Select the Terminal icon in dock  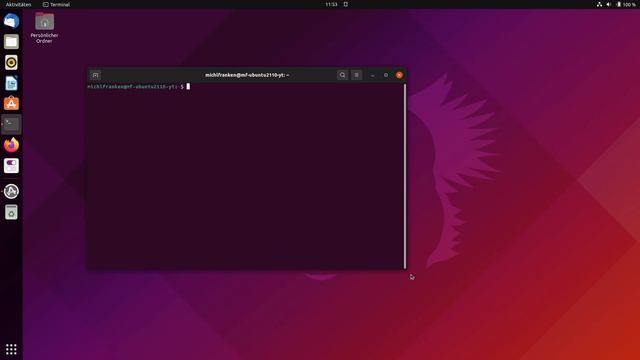click(11, 124)
